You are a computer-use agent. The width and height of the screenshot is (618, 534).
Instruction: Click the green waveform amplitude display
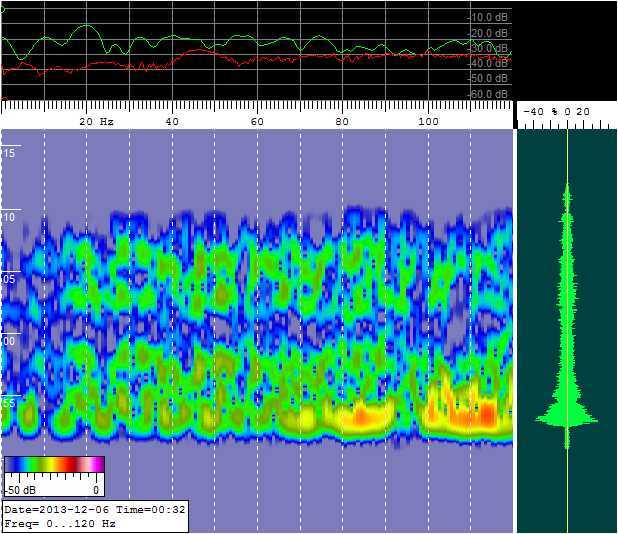pyautogui.click(x=567, y=330)
